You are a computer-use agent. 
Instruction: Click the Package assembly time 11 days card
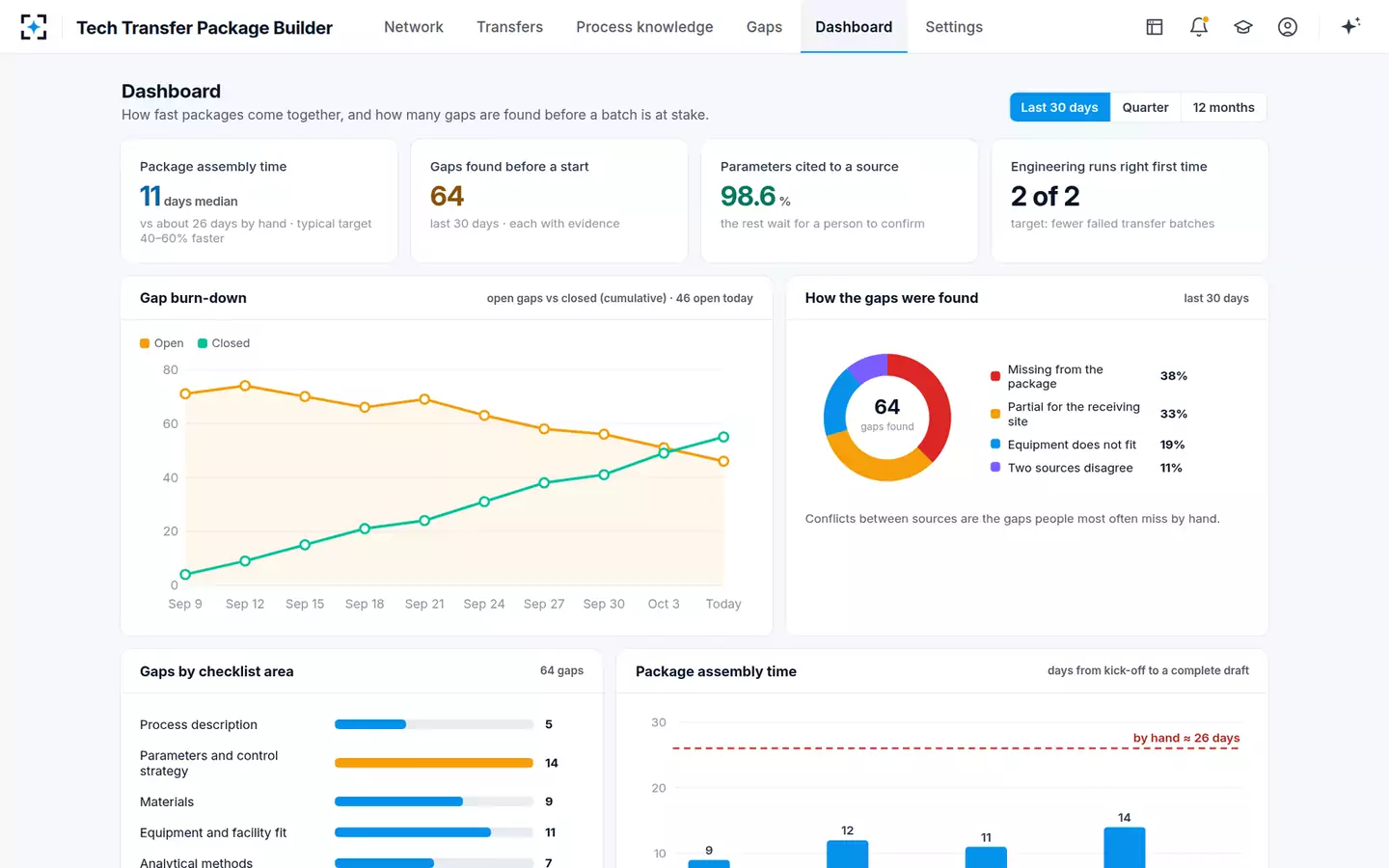tap(259, 201)
